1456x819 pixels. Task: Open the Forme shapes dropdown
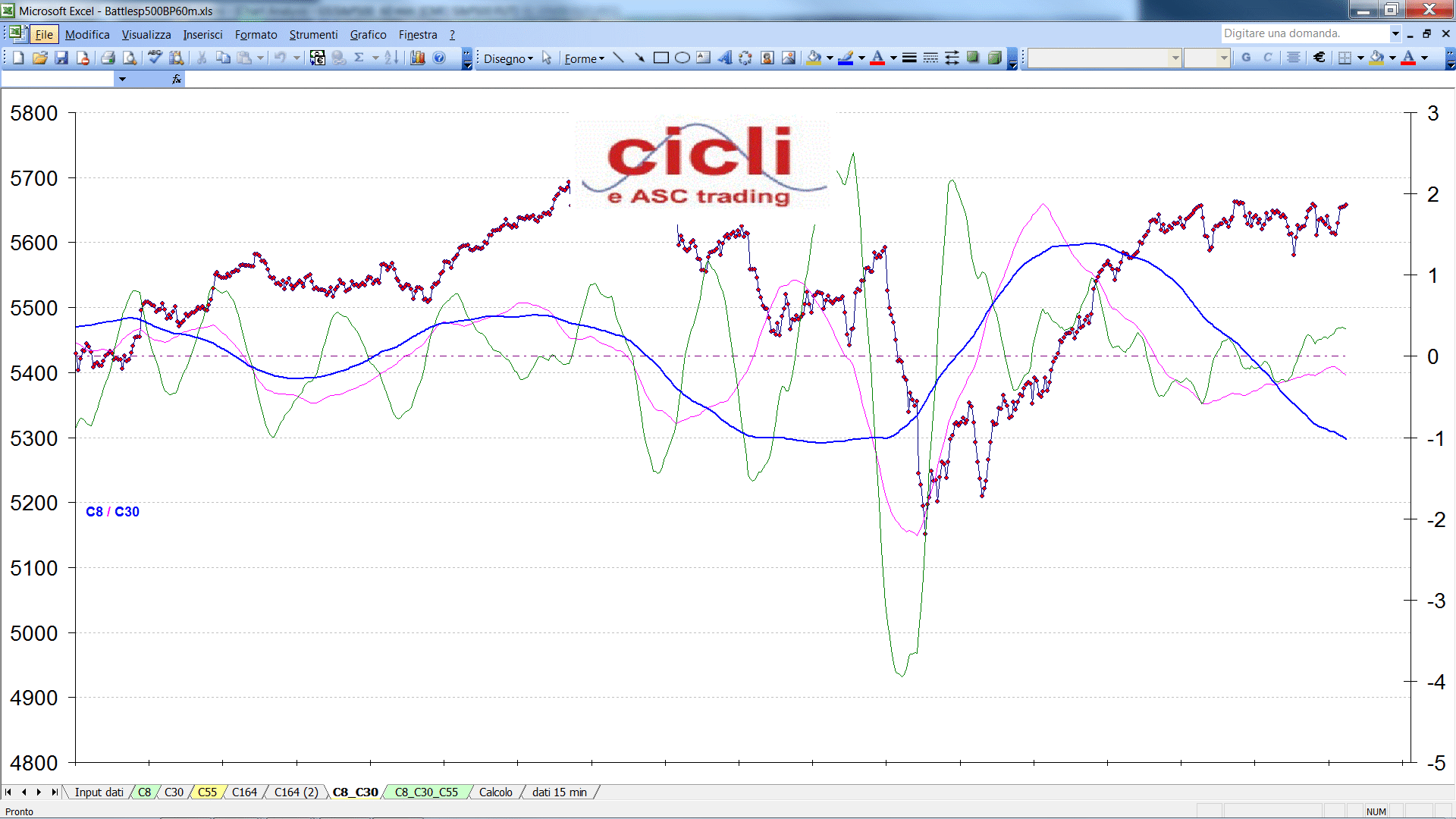[x=584, y=58]
